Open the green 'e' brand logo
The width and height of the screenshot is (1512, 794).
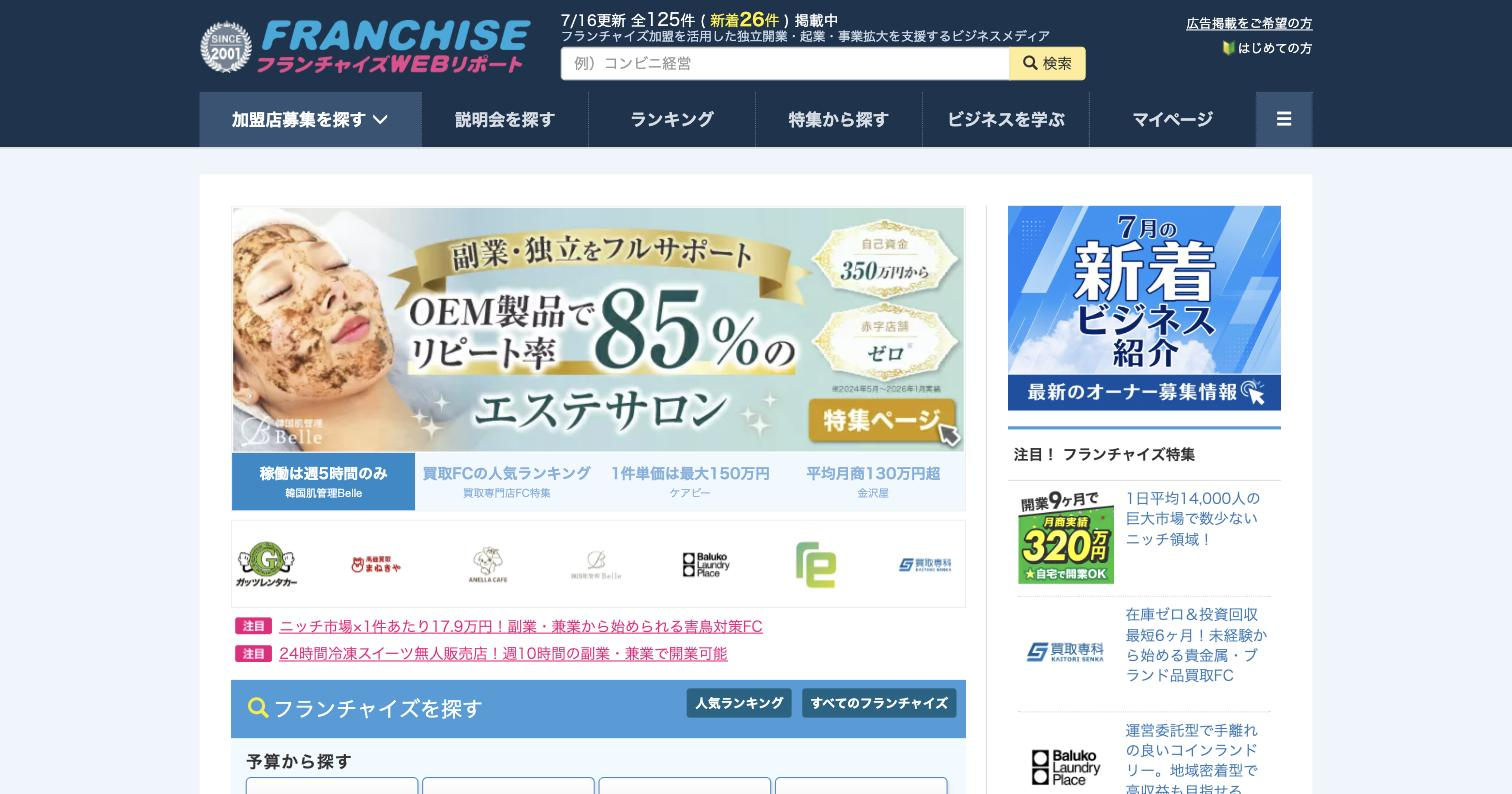815,565
